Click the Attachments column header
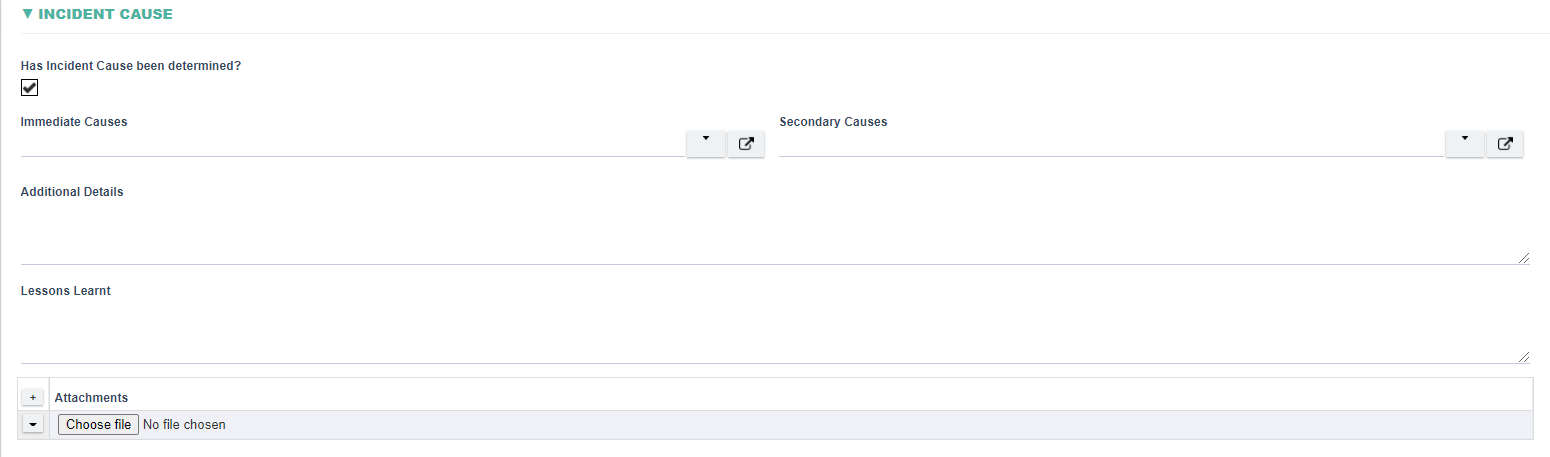The width and height of the screenshot is (1550, 457). (91, 397)
